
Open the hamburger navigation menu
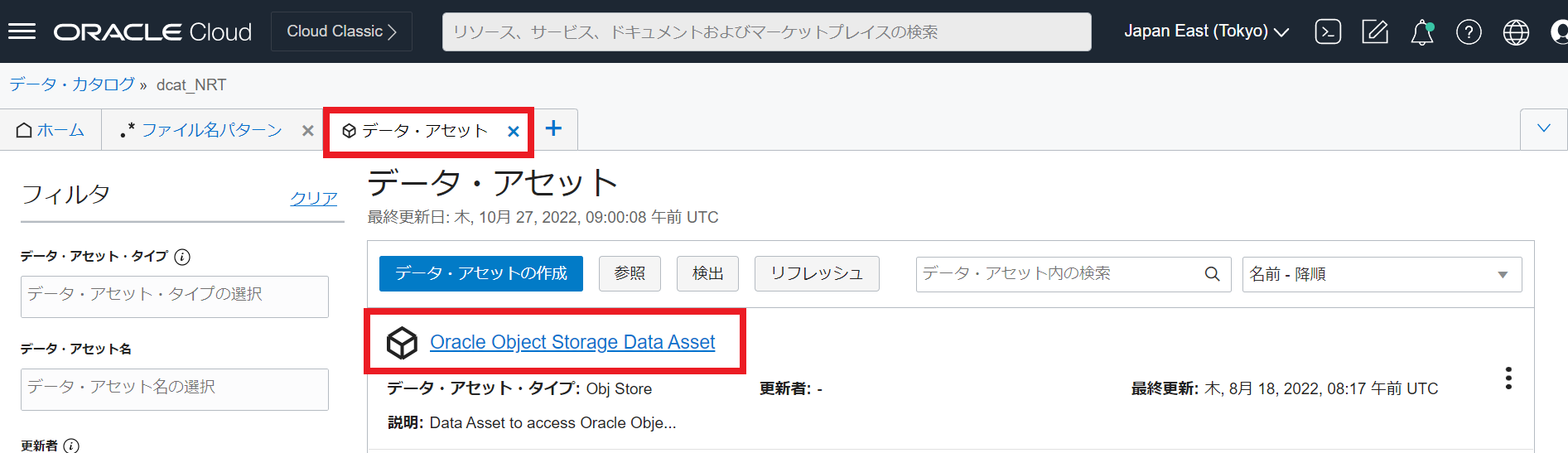pyautogui.click(x=22, y=31)
